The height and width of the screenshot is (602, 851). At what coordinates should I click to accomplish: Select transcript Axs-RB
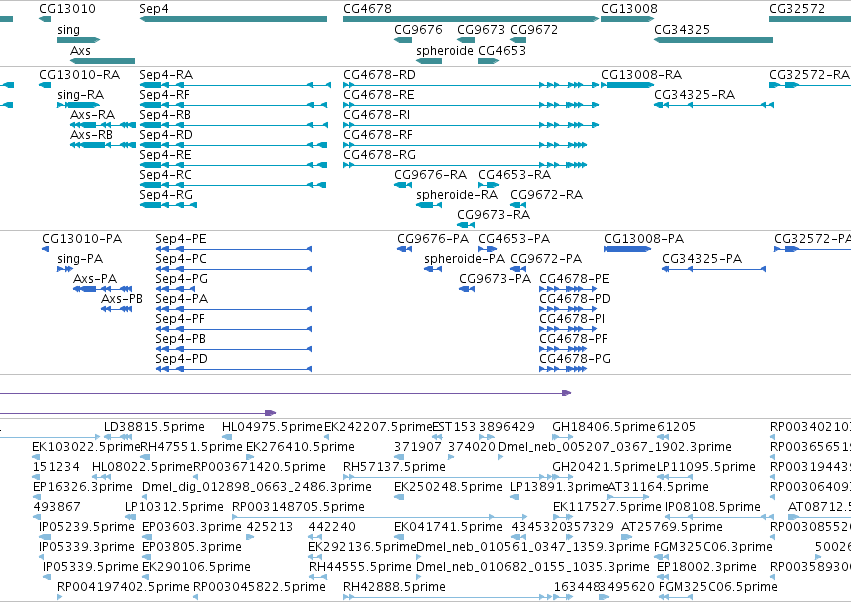pos(103,145)
